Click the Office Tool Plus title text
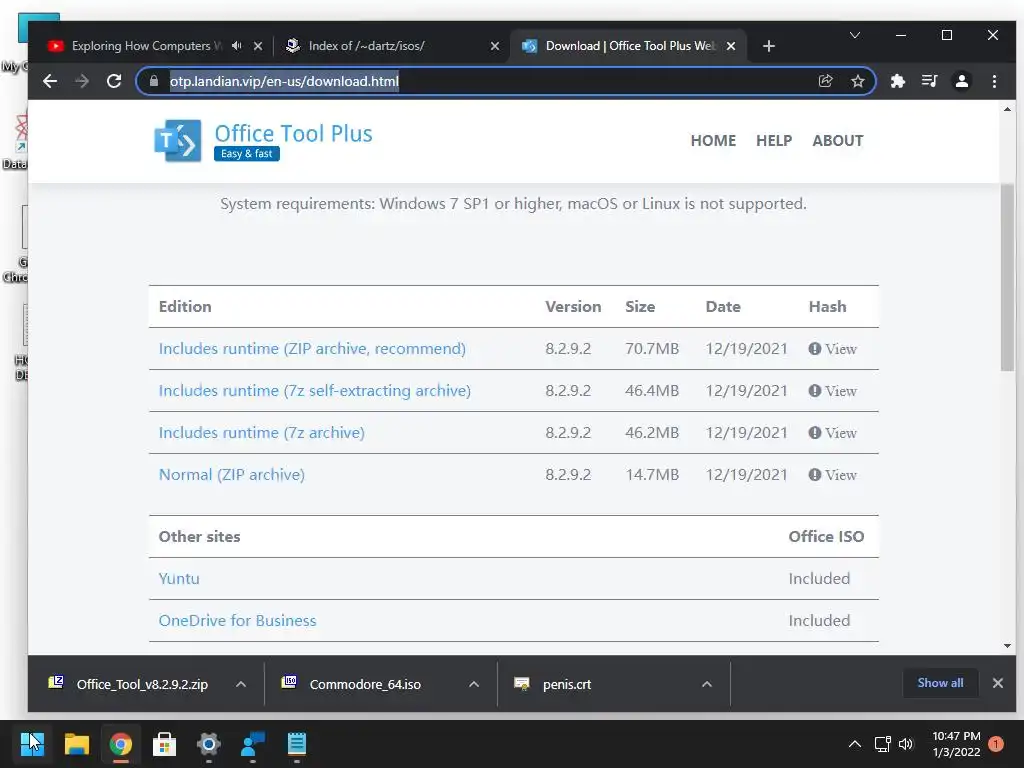The height and width of the screenshot is (768, 1024). pos(293,133)
